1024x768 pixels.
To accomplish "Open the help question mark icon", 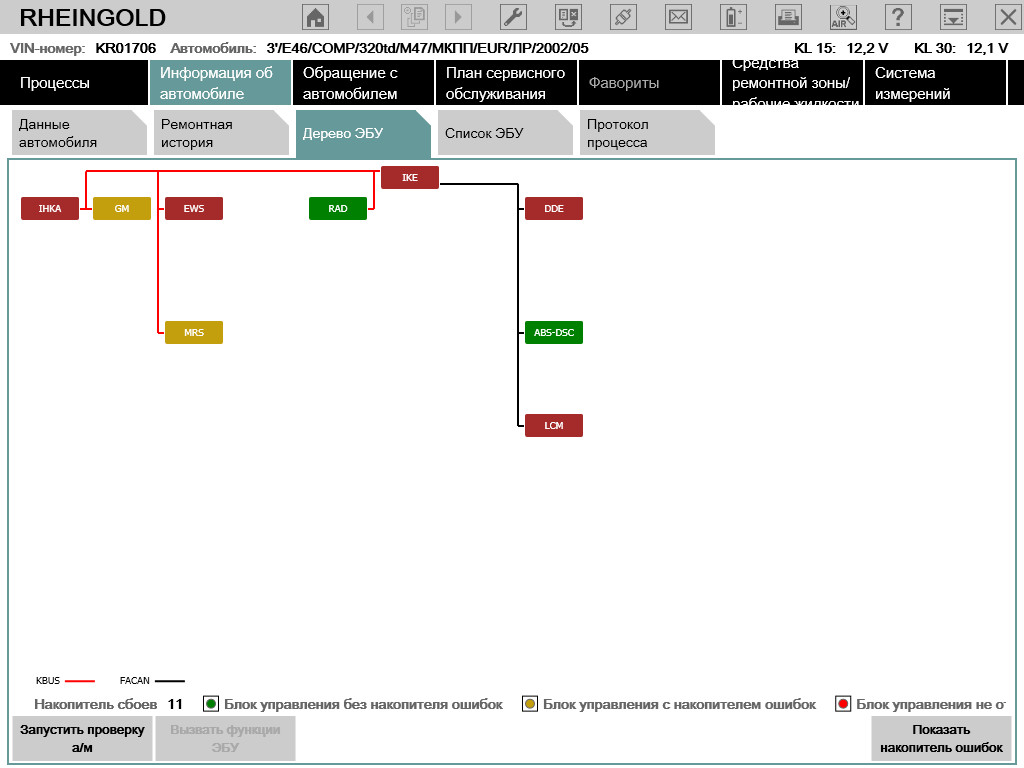I will 898,17.
